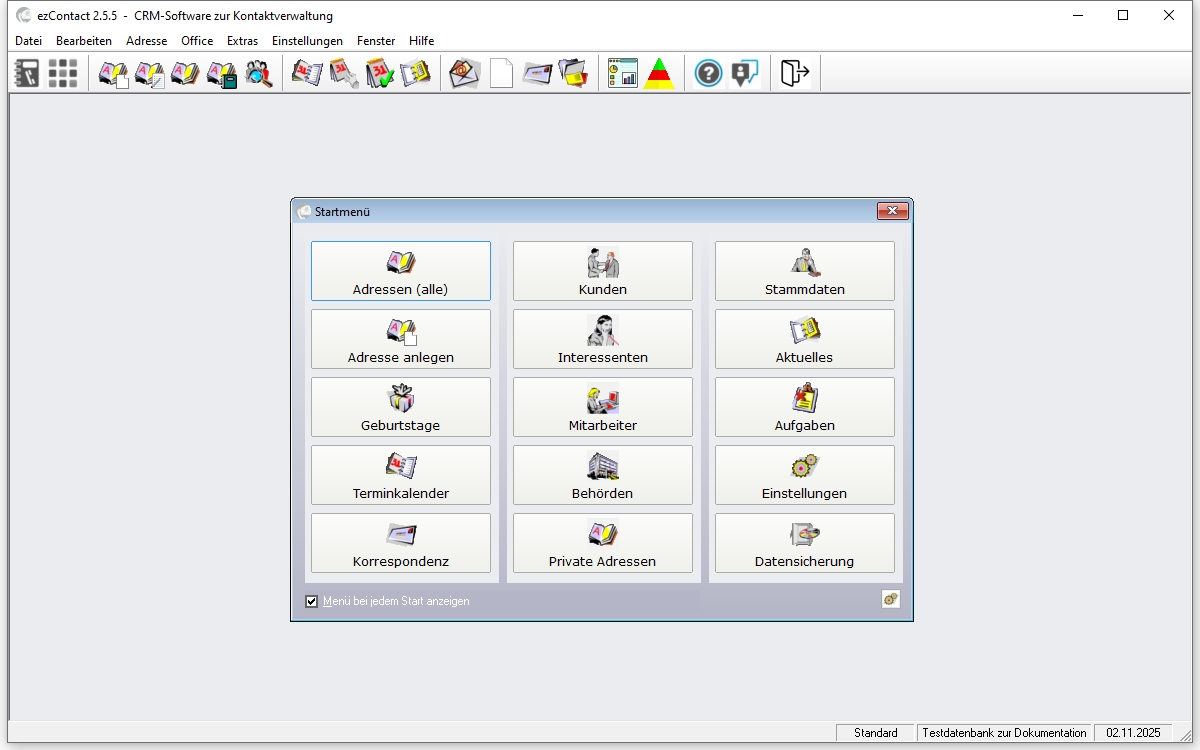Open the Fenster menu
Image resolution: width=1200 pixels, height=750 pixels.
(x=376, y=41)
